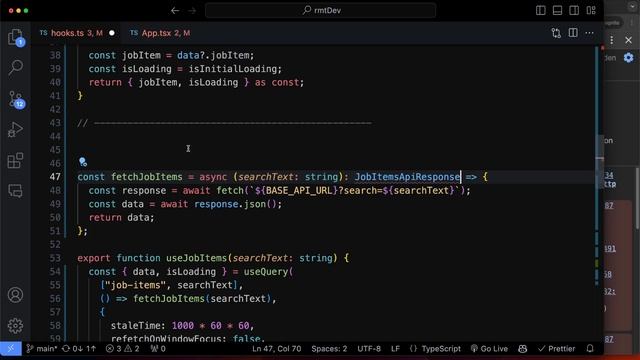Open the Customize Layout icon
The height and width of the screenshot is (360, 640).
591,11
